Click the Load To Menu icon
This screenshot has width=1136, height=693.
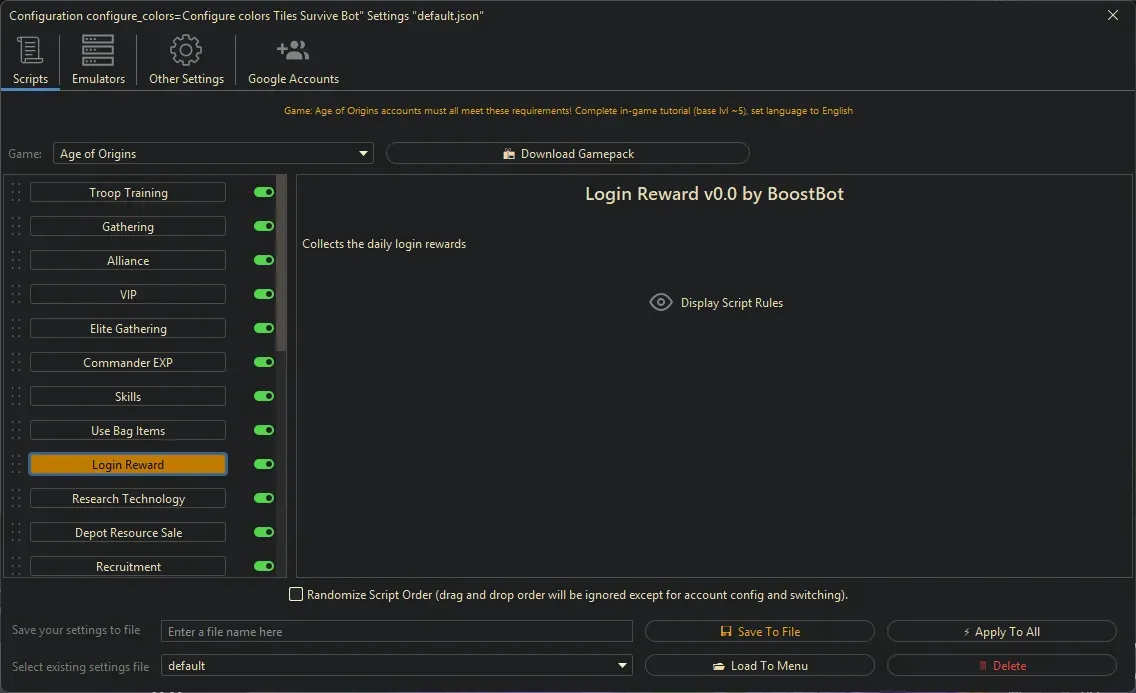tap(719, 665)
